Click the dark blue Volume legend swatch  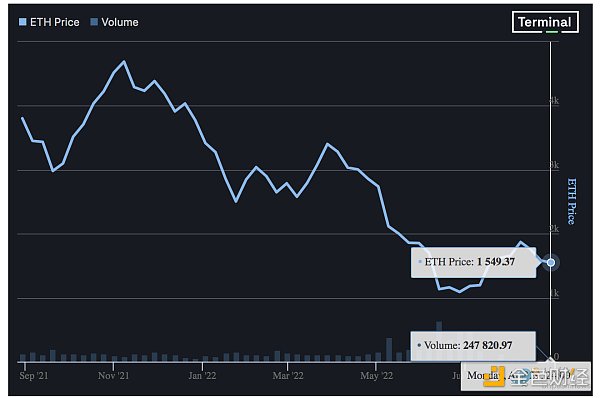tap(94, 22)
